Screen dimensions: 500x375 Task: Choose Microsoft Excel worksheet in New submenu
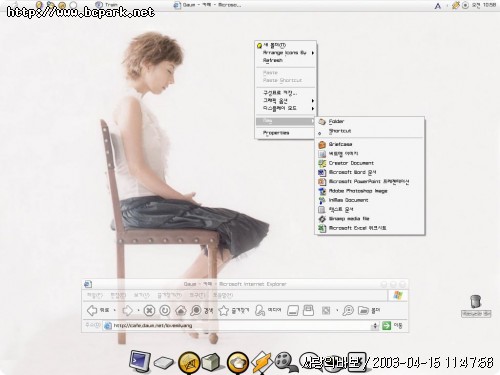point(370,228)
